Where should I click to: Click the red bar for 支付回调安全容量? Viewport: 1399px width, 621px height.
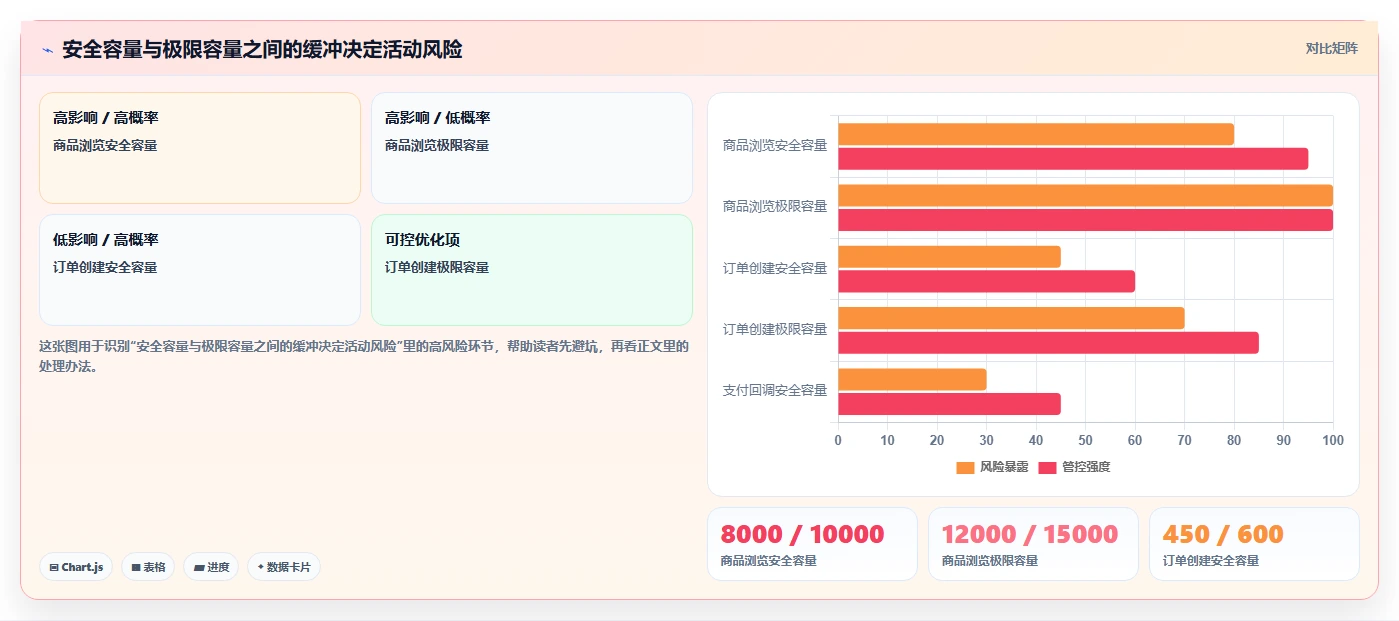pos(949,404)
